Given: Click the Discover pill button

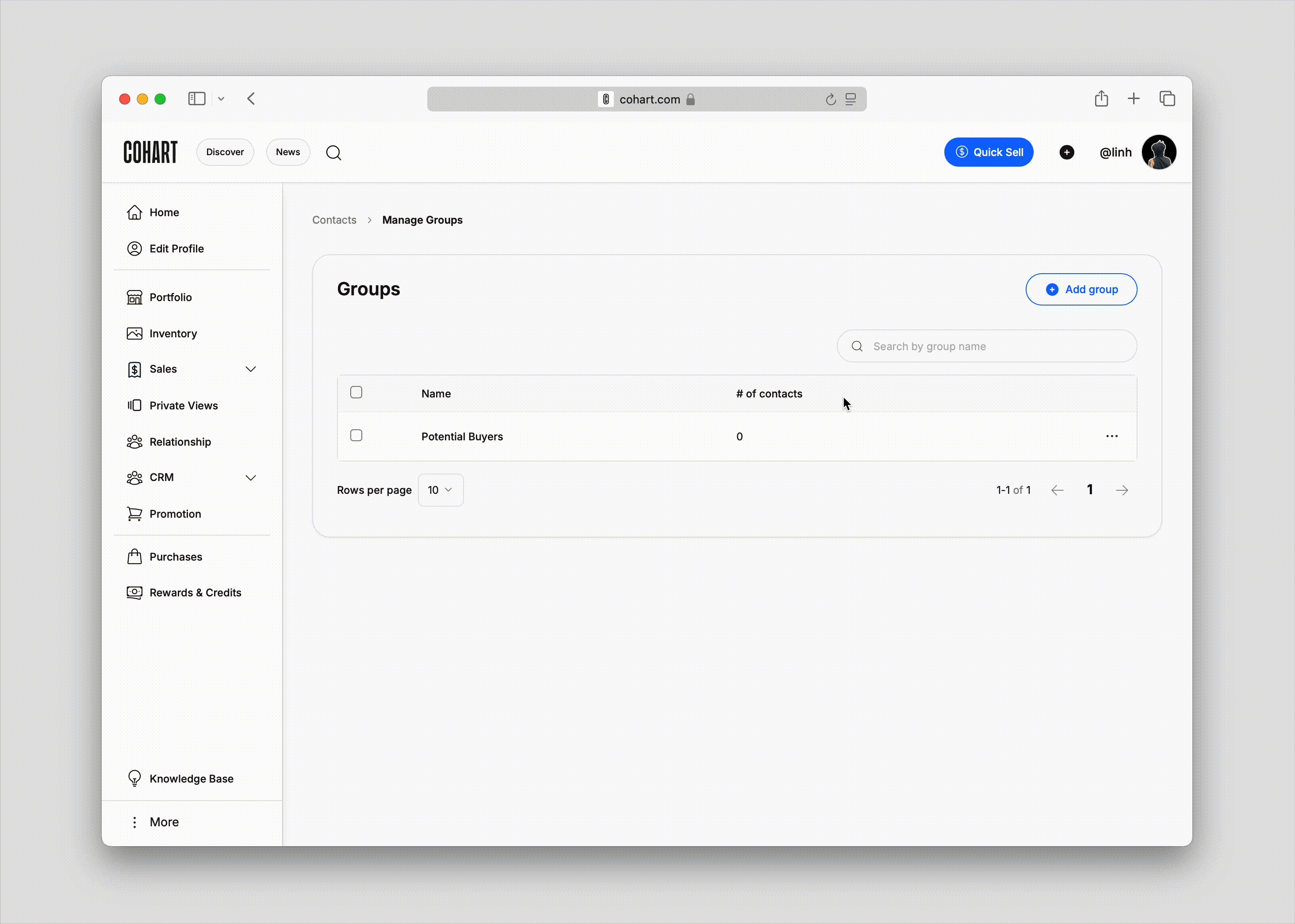Looking at the screenshot, I should (x=225, y=152).
